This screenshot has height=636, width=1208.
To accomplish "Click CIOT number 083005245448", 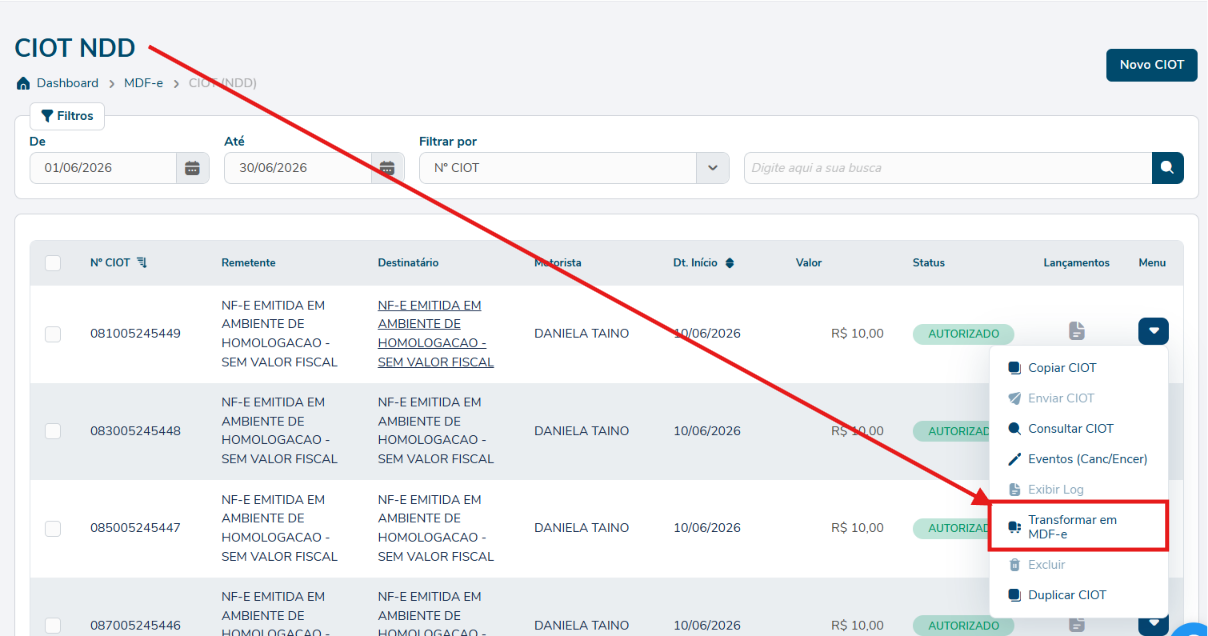I will pyautogui.click(x=135, y=431).
